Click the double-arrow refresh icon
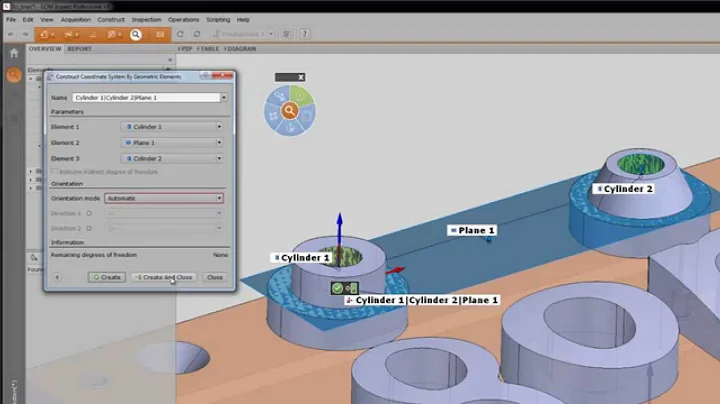 [x=197, y=34]
